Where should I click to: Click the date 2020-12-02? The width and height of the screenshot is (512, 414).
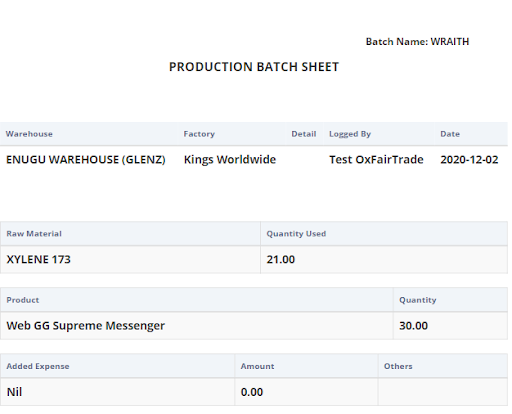(x=469, y=160)
